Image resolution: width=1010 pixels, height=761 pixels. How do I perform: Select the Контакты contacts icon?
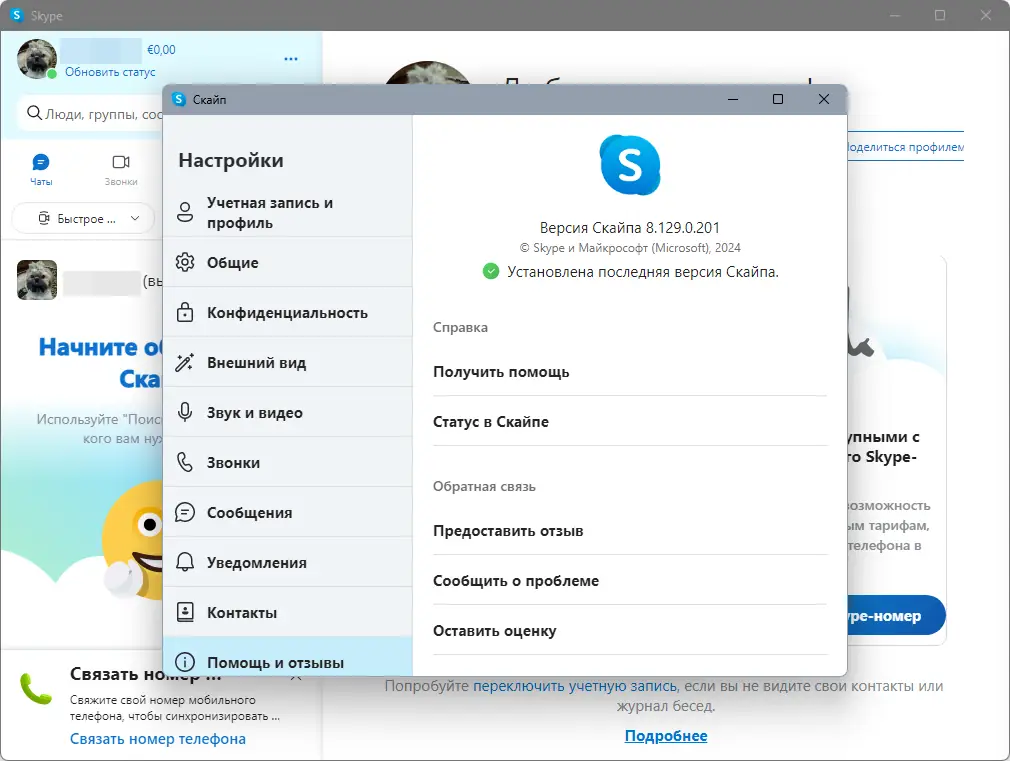(185, 612)
